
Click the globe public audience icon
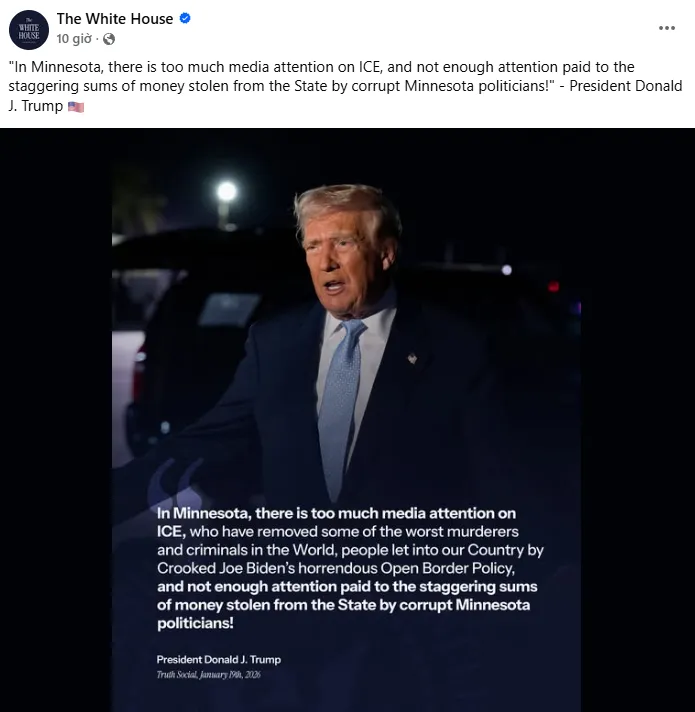coord(109,39)
